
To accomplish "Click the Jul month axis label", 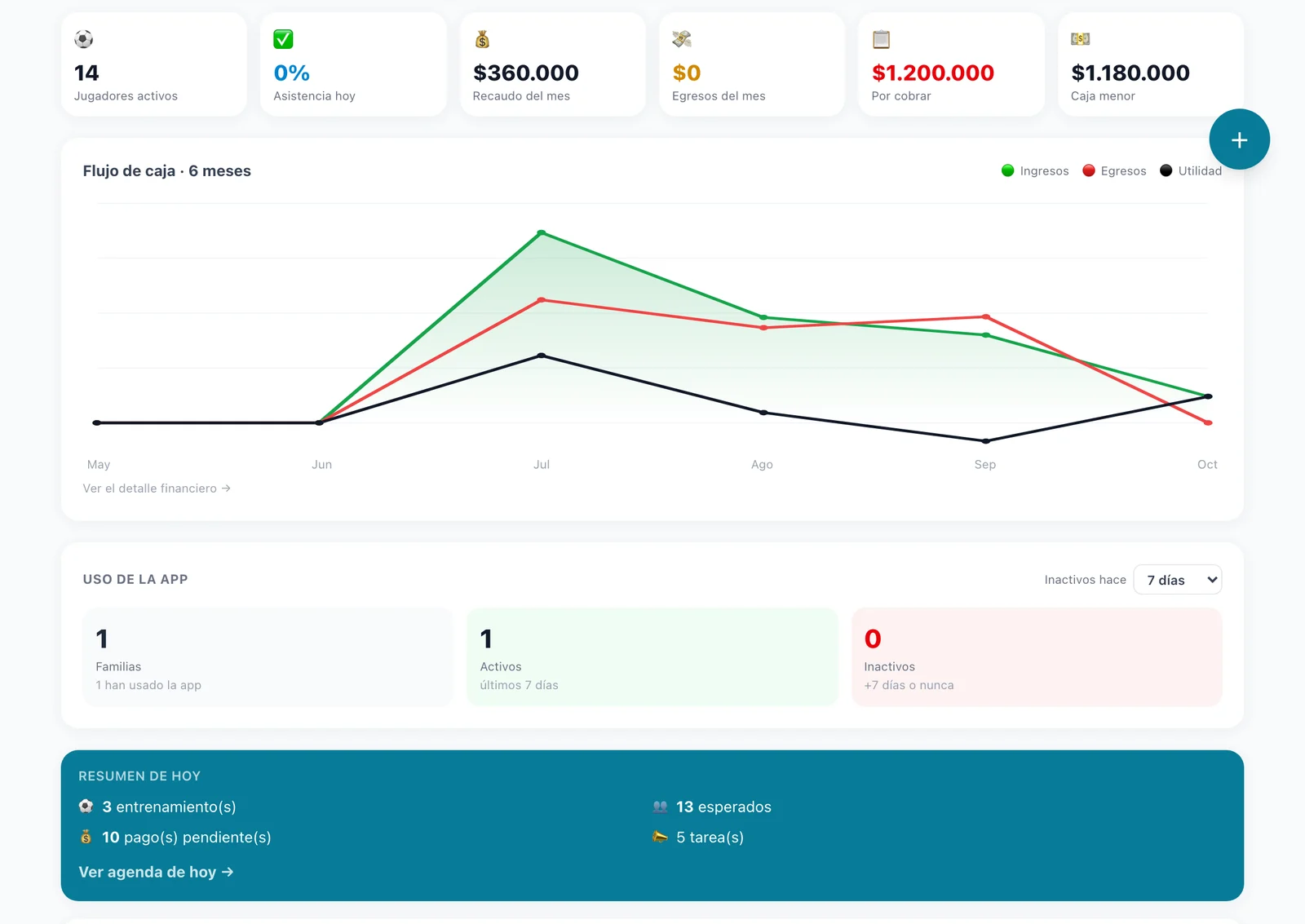I will (542, 464).
